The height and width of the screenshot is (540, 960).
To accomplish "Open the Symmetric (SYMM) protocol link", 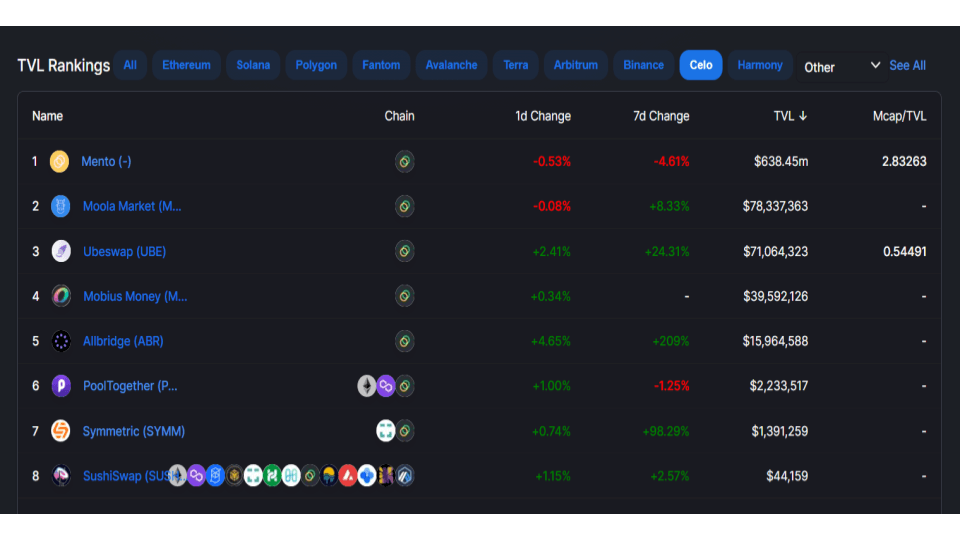I will coord(133,432).
